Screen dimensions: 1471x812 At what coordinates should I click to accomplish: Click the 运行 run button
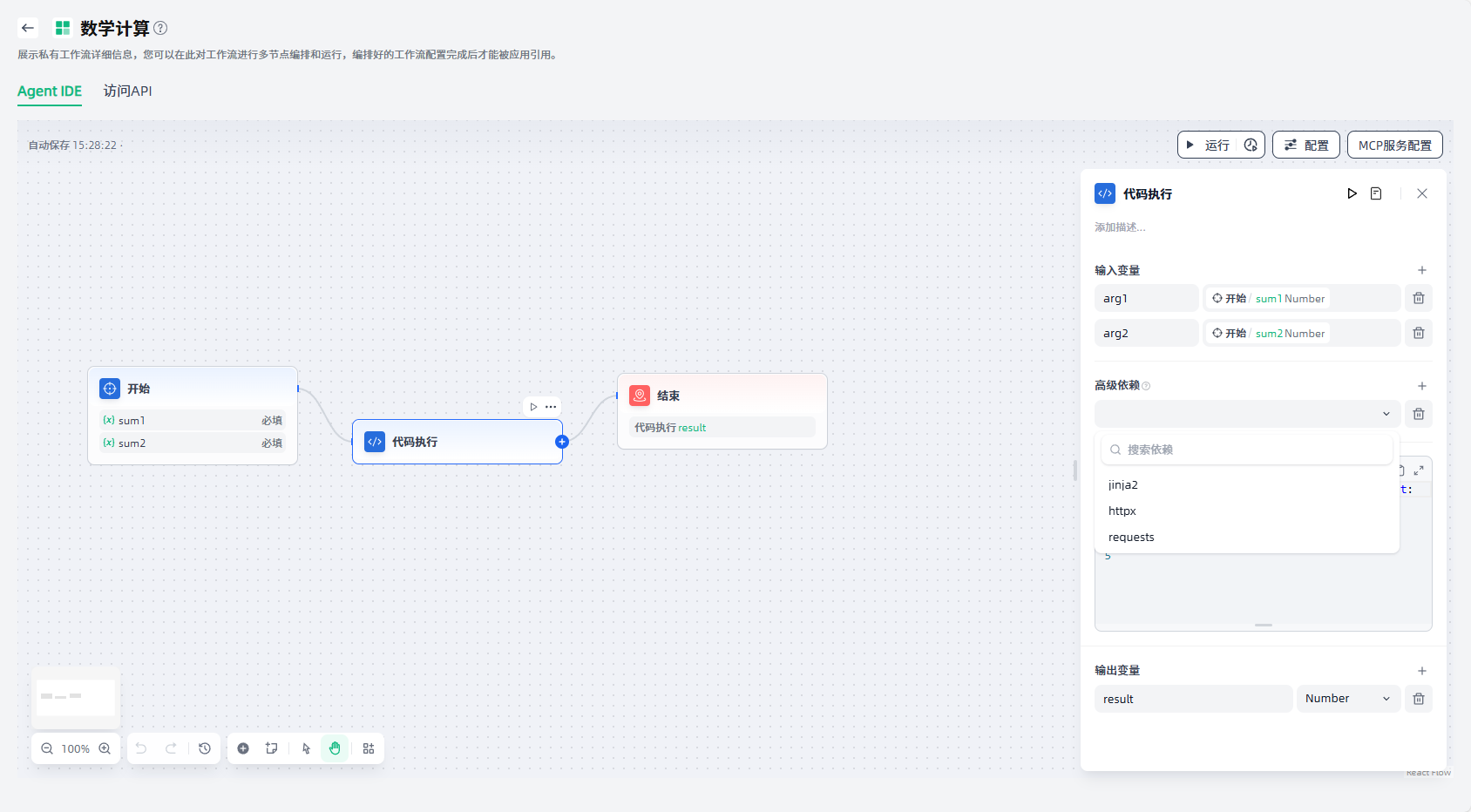1208,145
